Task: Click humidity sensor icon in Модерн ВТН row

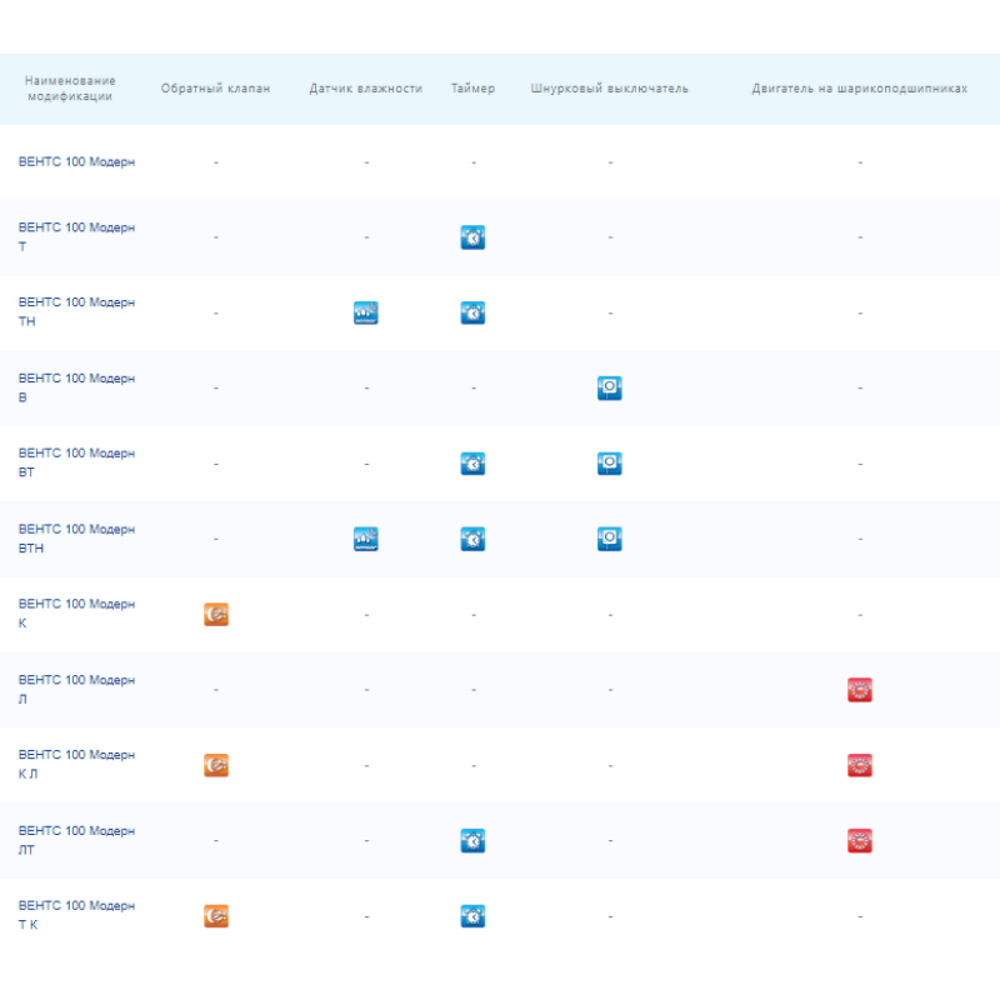Action: pos(366,539)
